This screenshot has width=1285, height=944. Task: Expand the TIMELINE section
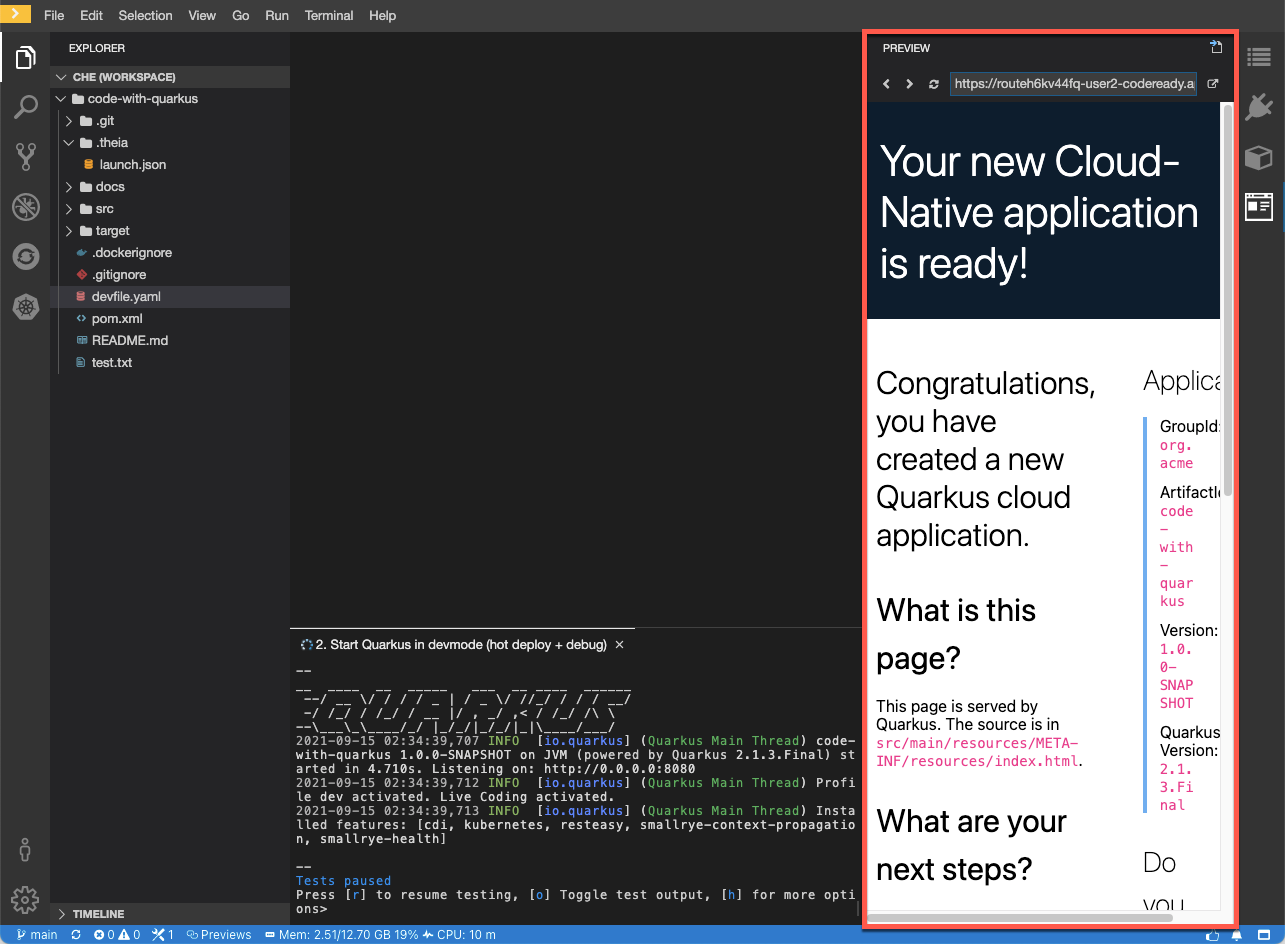pyautogui.click(x=170, y=914)
